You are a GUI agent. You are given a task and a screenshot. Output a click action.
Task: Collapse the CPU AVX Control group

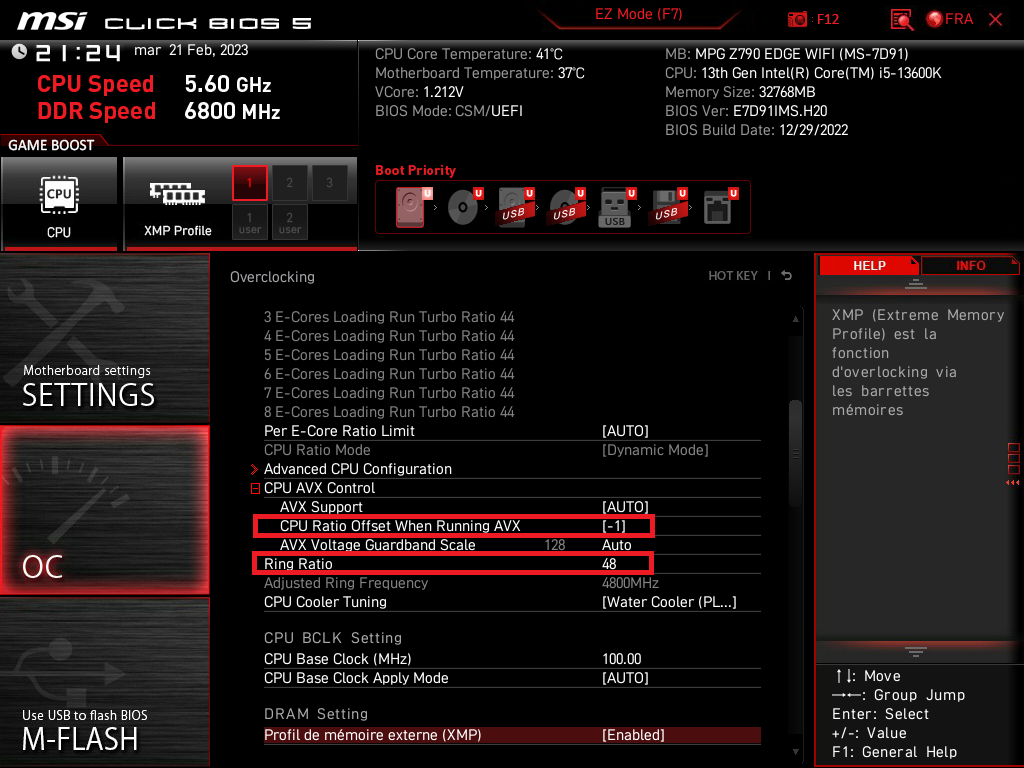(255, 488)
